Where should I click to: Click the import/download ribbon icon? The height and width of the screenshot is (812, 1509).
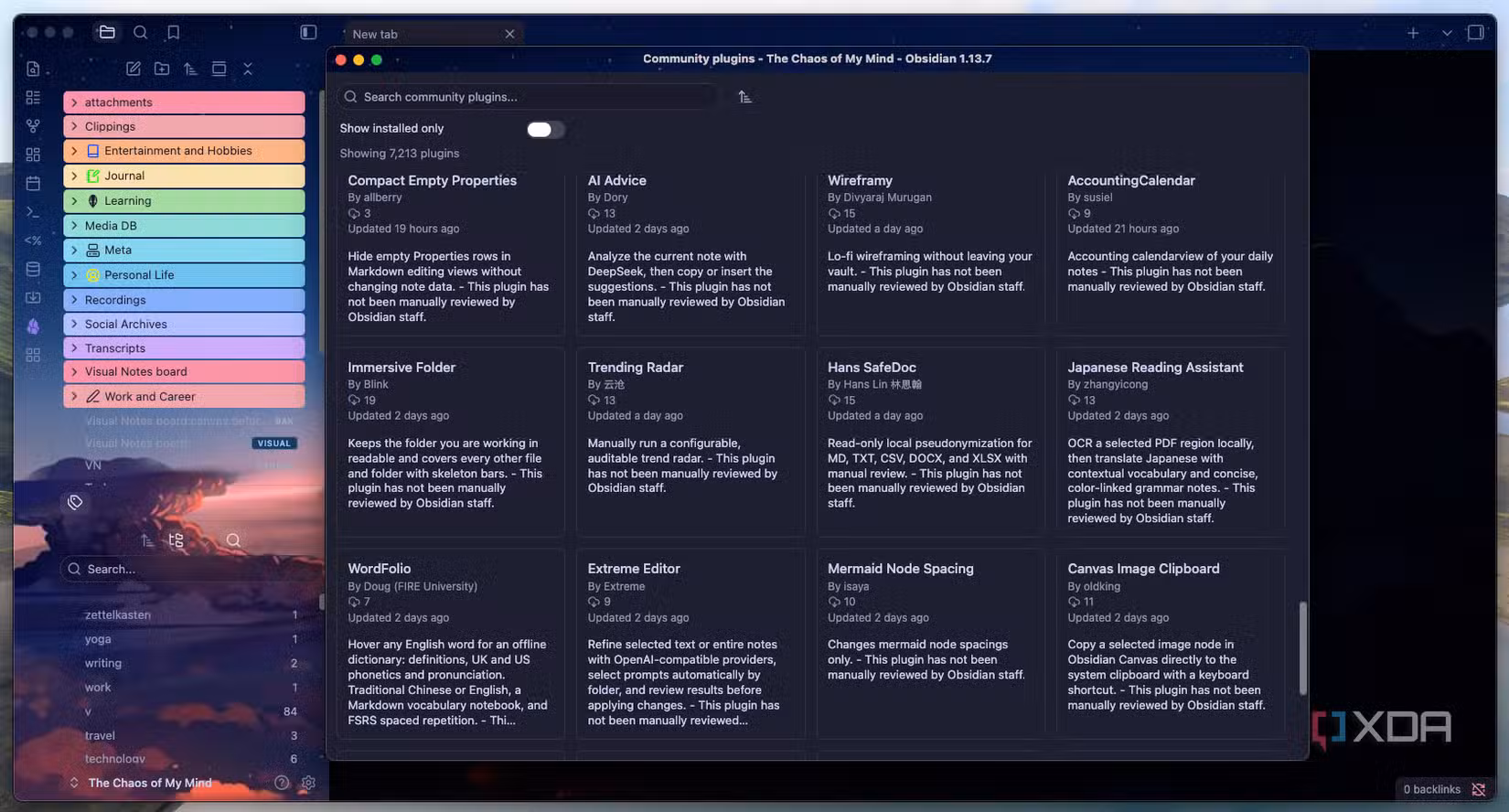click(33, 297)
